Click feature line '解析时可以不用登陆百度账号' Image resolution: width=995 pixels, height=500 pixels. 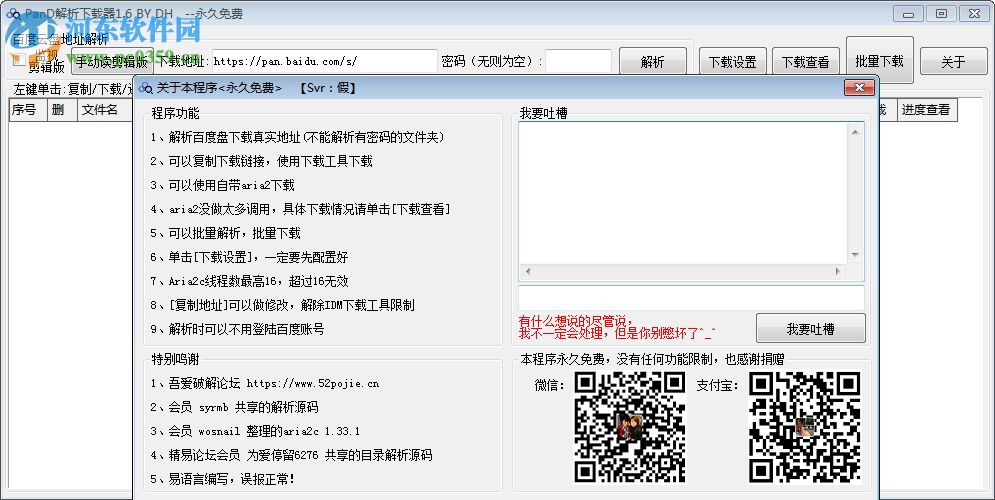pyautogui.click(x=237, y=329)
